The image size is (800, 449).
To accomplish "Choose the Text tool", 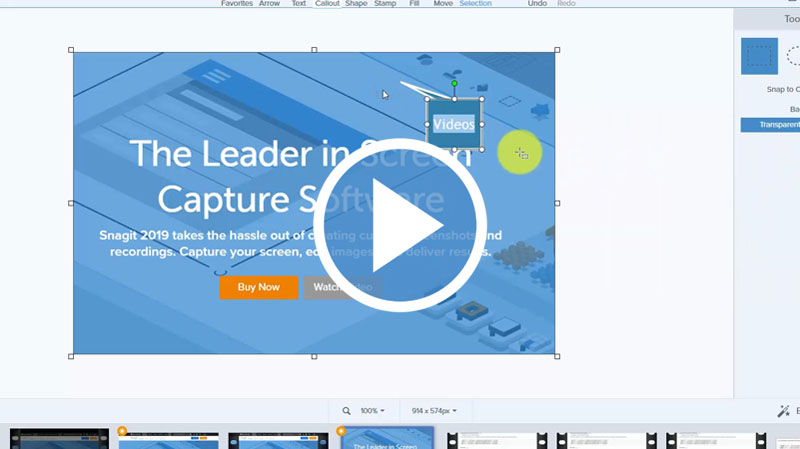I will click(x=298, y=4).
